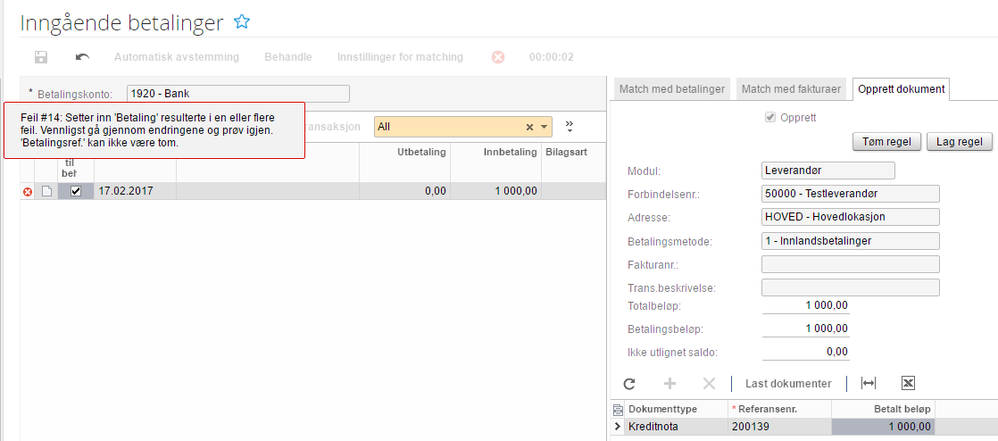
Task: Refresh the document lines grid
Action: (x=629, y=383)
